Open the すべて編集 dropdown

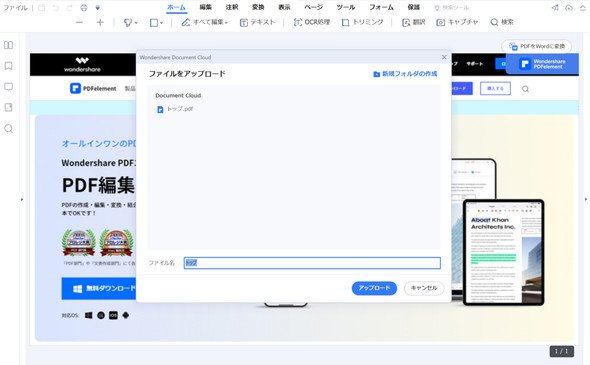pos(205,22)
